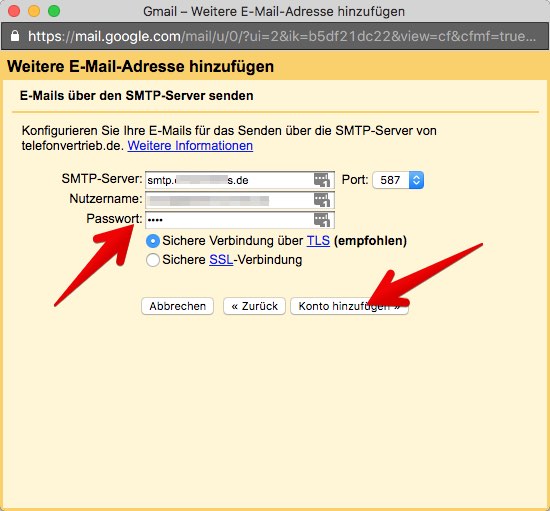Maximize the window with the green button
The image size is (550, 511).
[x=54, y=11]
